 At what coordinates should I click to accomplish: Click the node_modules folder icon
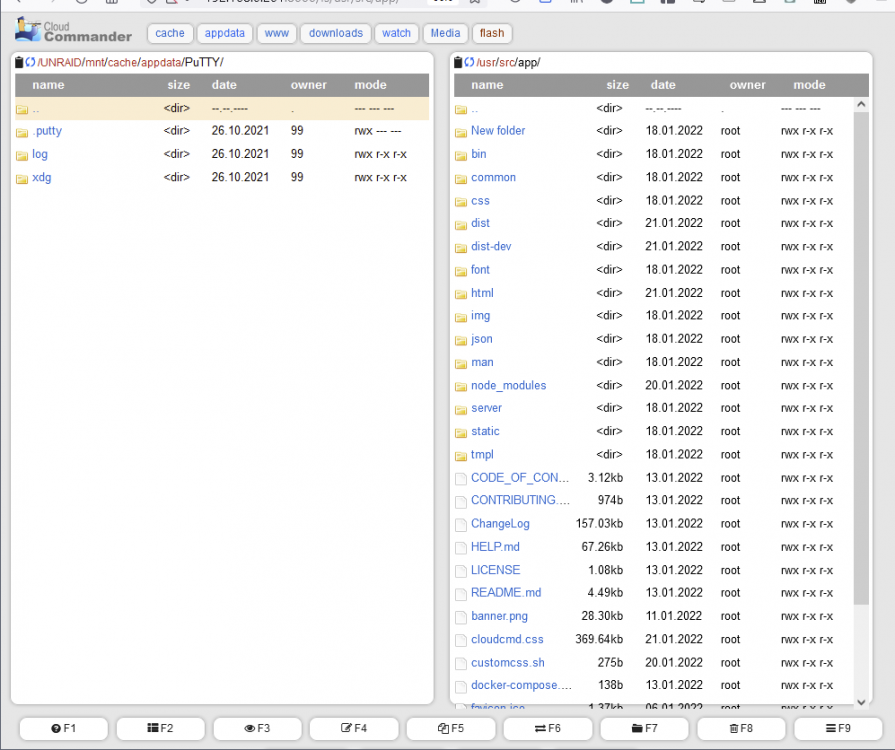click(461, 387)
